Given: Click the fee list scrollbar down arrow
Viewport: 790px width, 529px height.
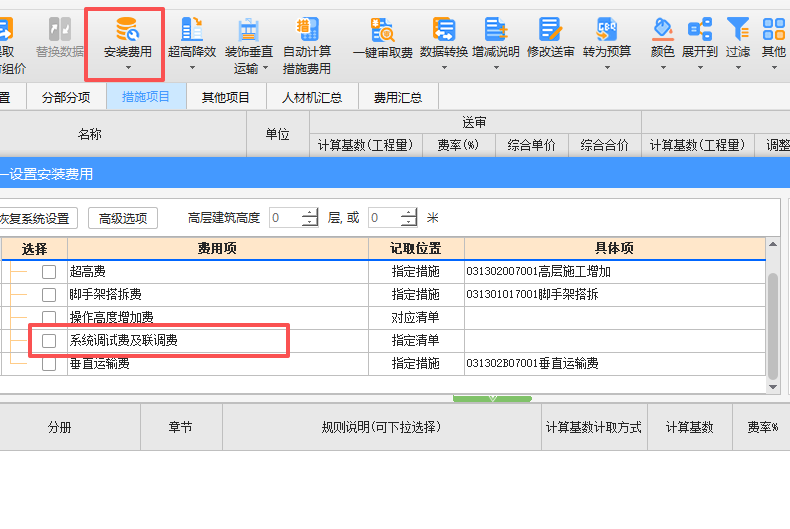Looking at the screenshot, I should click(773, 387).
